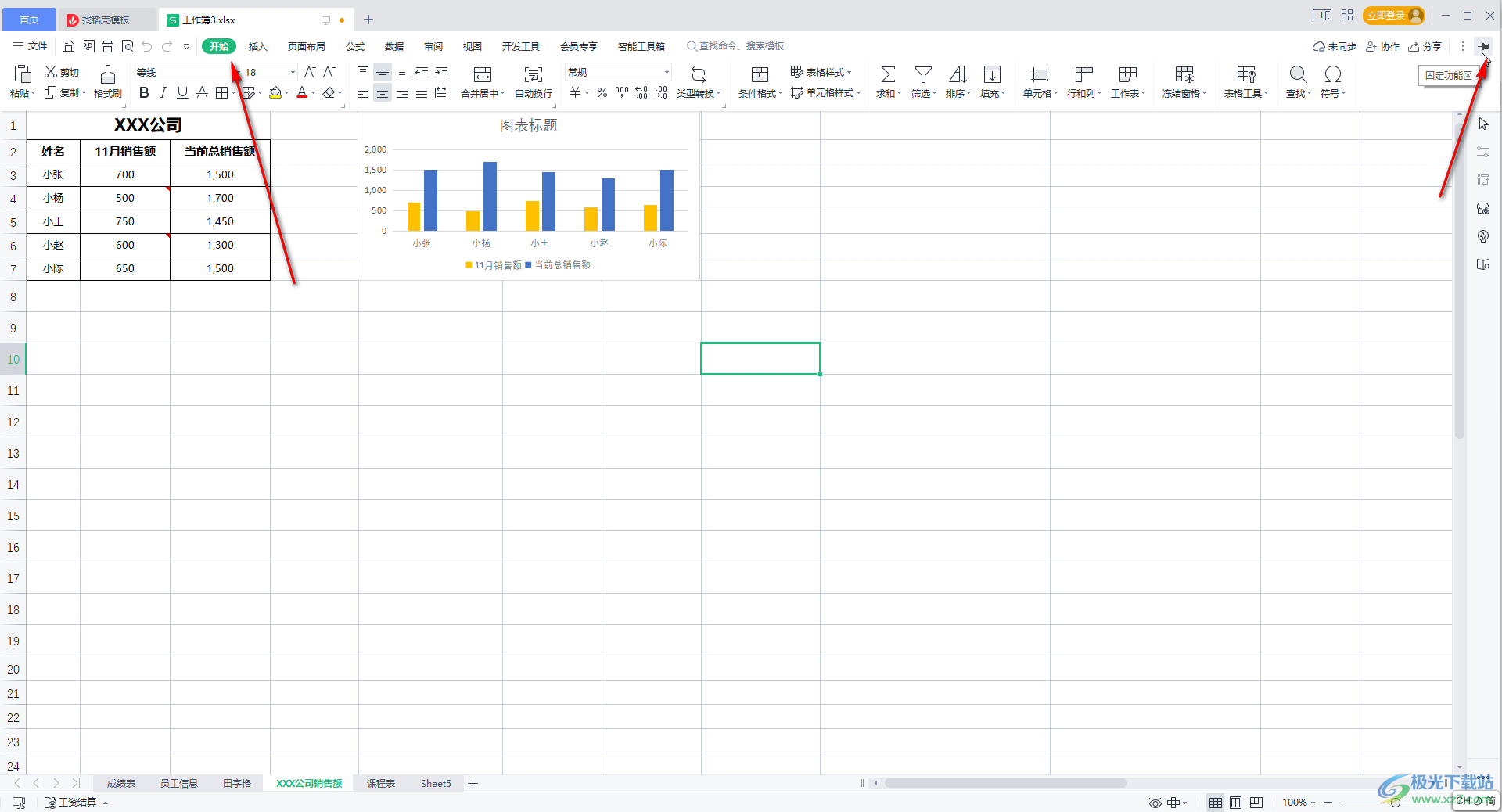Switch to sheet tab 成绩表

click(121, 783)
